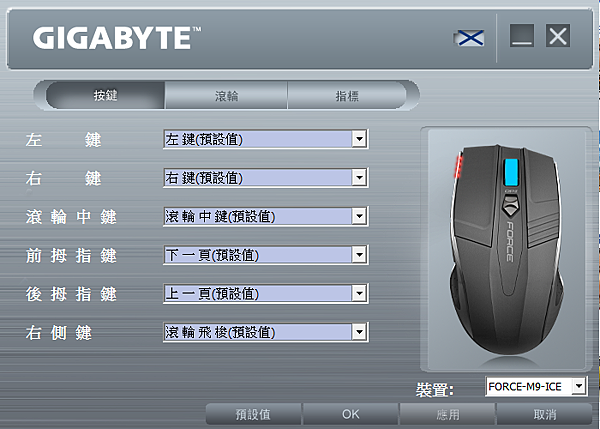This screenshot has width=600, height=429.
Task: Switch to the 滾輪 tab
Action: (x=226, y=95)
